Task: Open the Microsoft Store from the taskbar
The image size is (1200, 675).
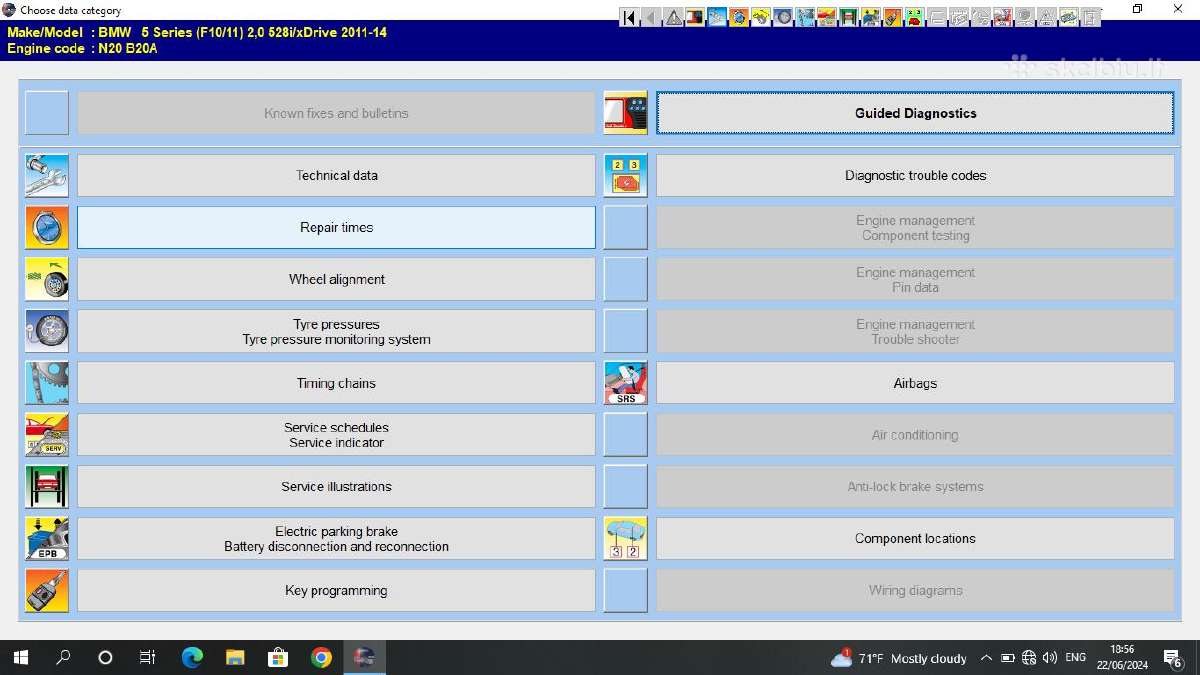Action: point(278,657)
